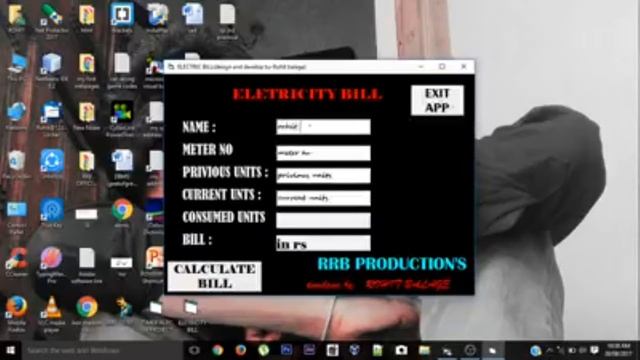Select the NetBeans IDE desktop icon
The height and width of the screenshot is (360, 640).
click(51, 71)
